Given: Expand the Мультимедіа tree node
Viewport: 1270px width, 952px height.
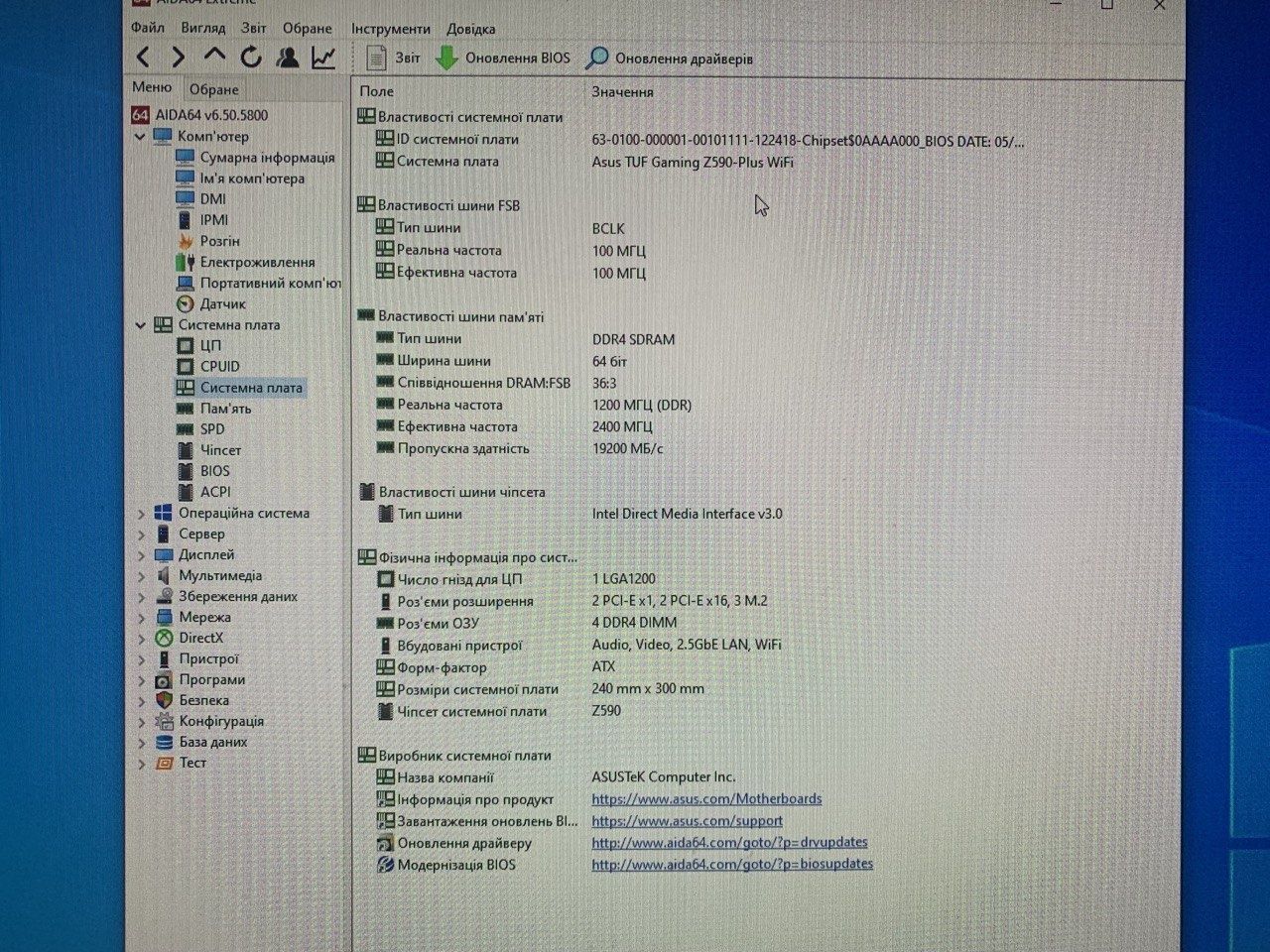Looking at the screenshot, I should 141,576.
